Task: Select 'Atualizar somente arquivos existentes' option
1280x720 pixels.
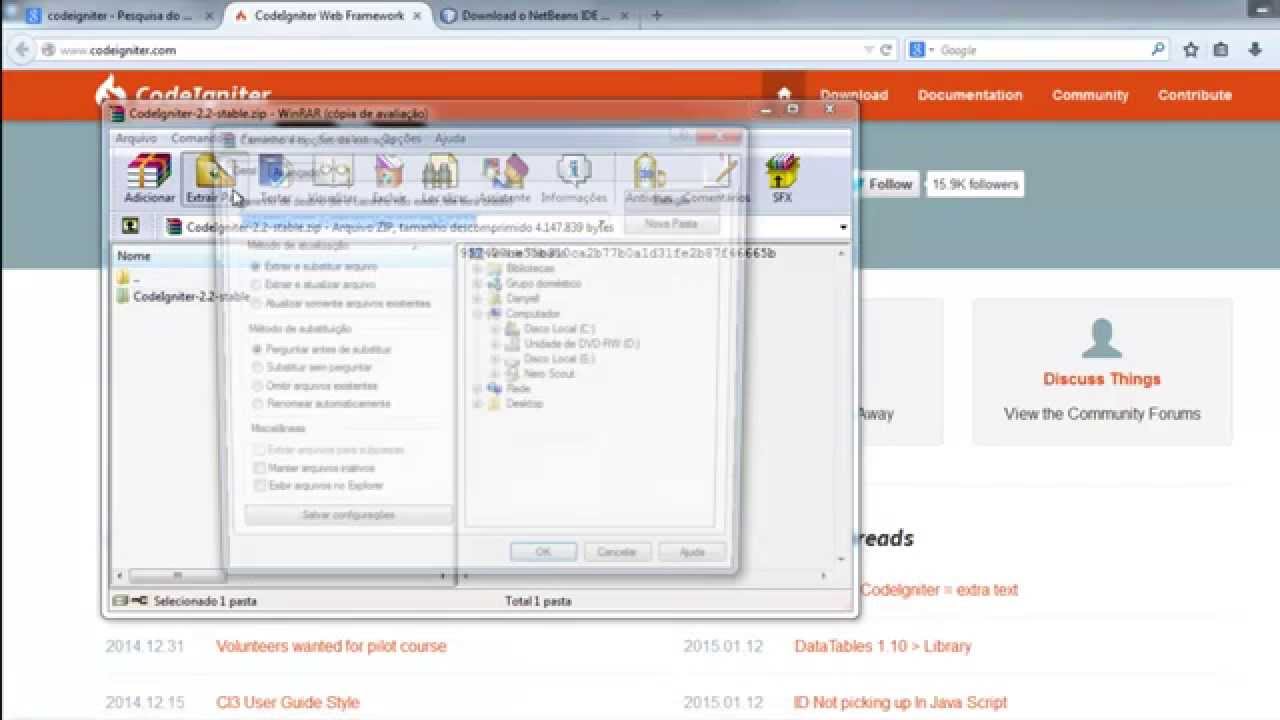Action: point(256,303)
